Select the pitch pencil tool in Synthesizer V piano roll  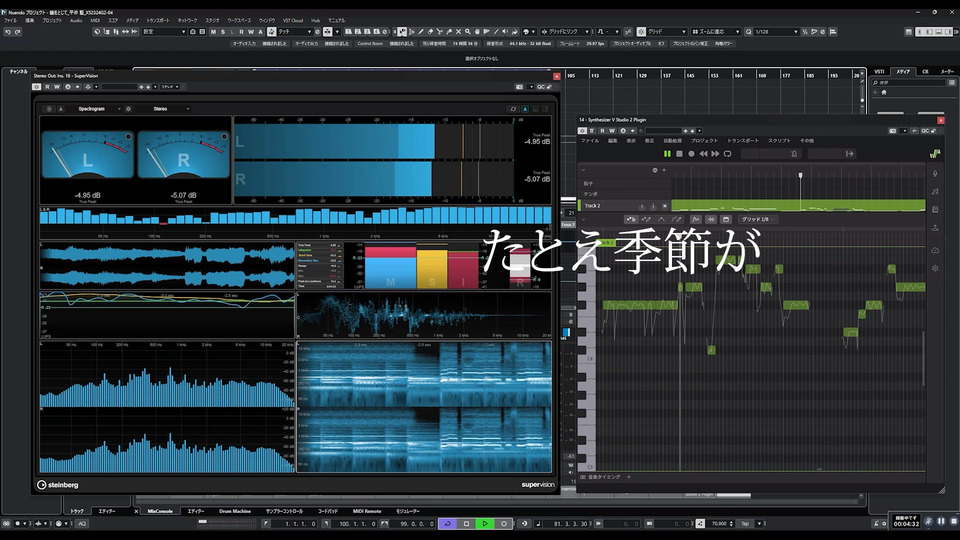[x=675, y=219]
